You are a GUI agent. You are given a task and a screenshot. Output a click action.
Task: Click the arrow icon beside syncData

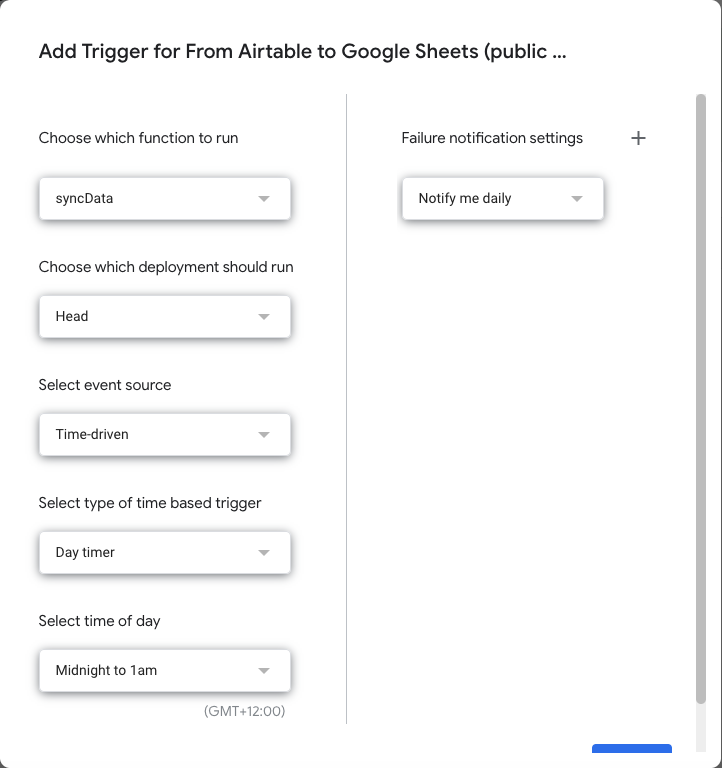264,199
